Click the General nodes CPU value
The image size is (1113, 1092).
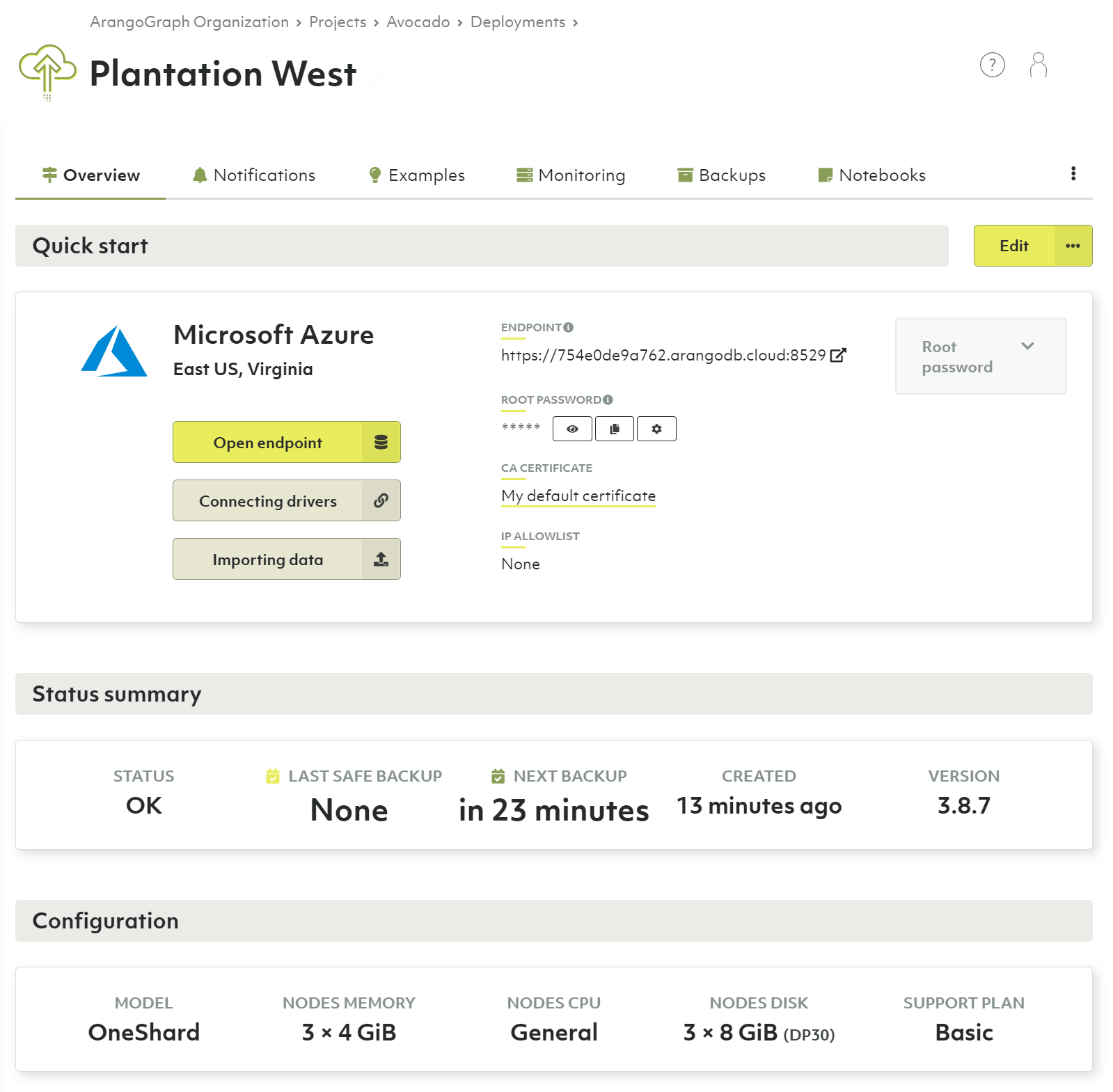[x=554, y=1032]
